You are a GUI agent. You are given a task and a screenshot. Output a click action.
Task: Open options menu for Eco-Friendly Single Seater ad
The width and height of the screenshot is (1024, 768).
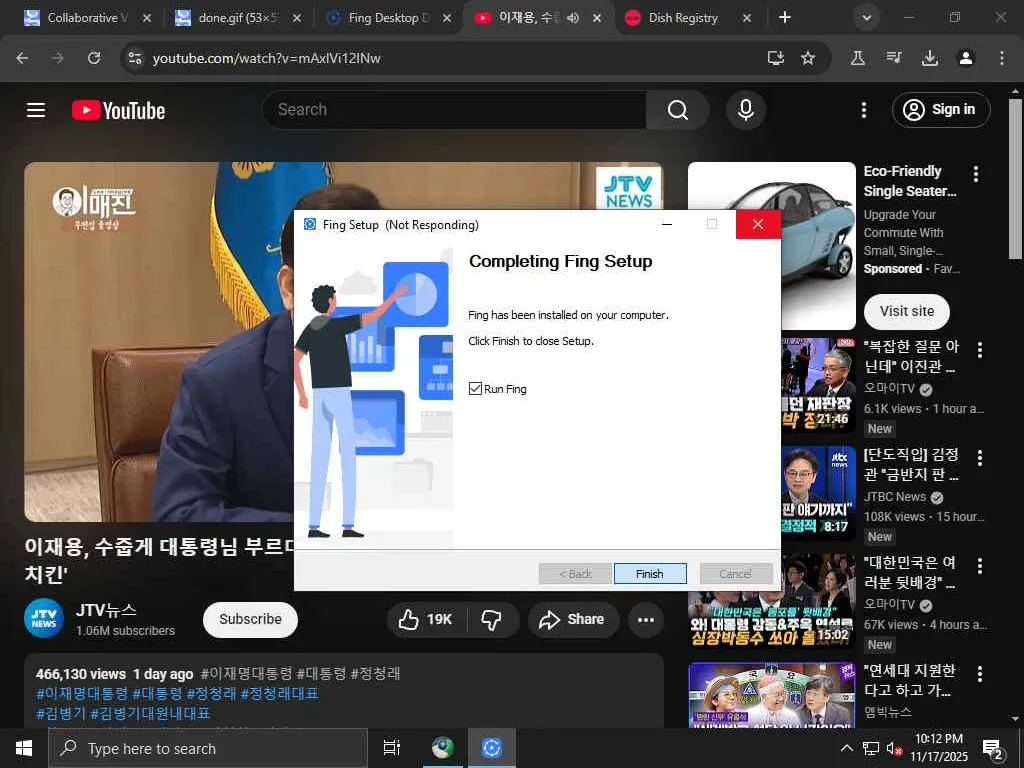(976, 174)
